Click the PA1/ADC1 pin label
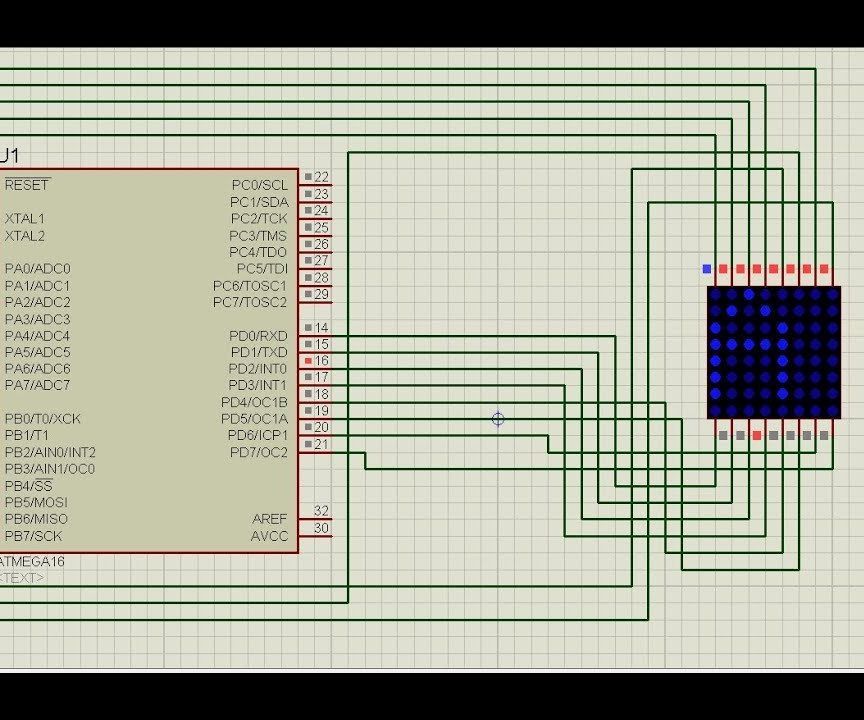The width and height of the screenshot is (864, 720). pos(37,286)
